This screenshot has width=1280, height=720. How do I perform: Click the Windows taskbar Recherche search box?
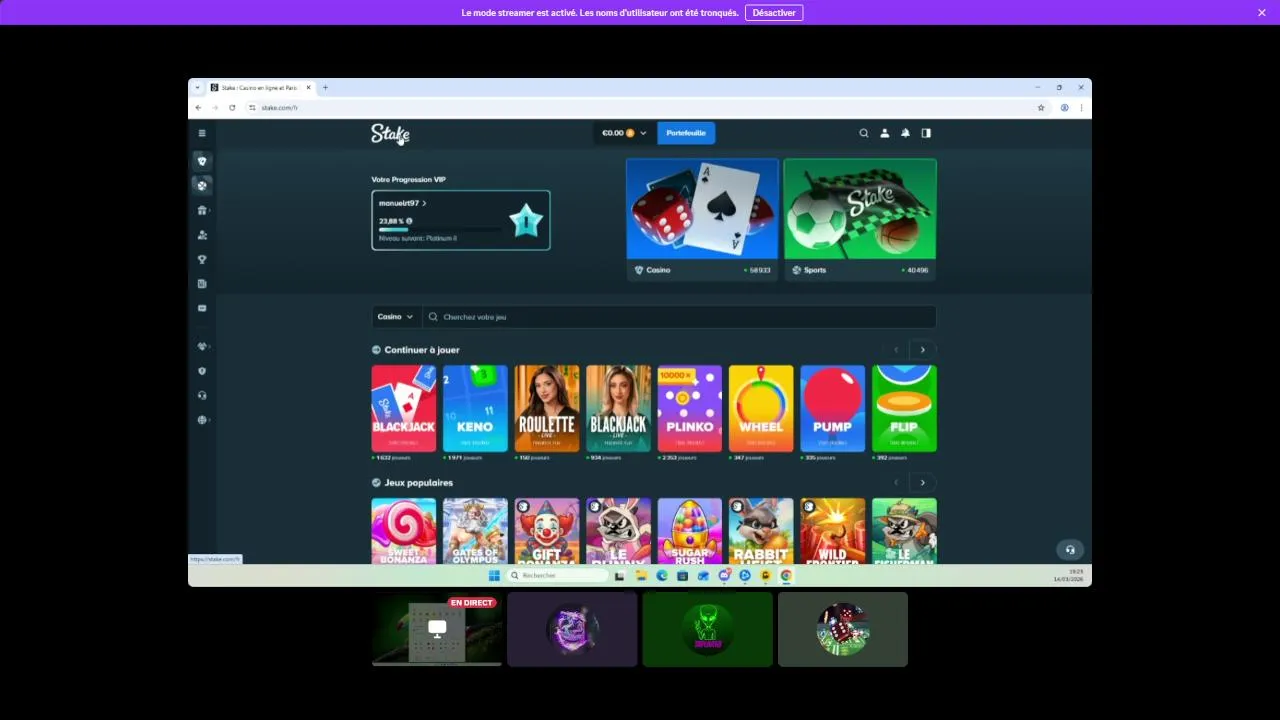[x=558, y=576]
